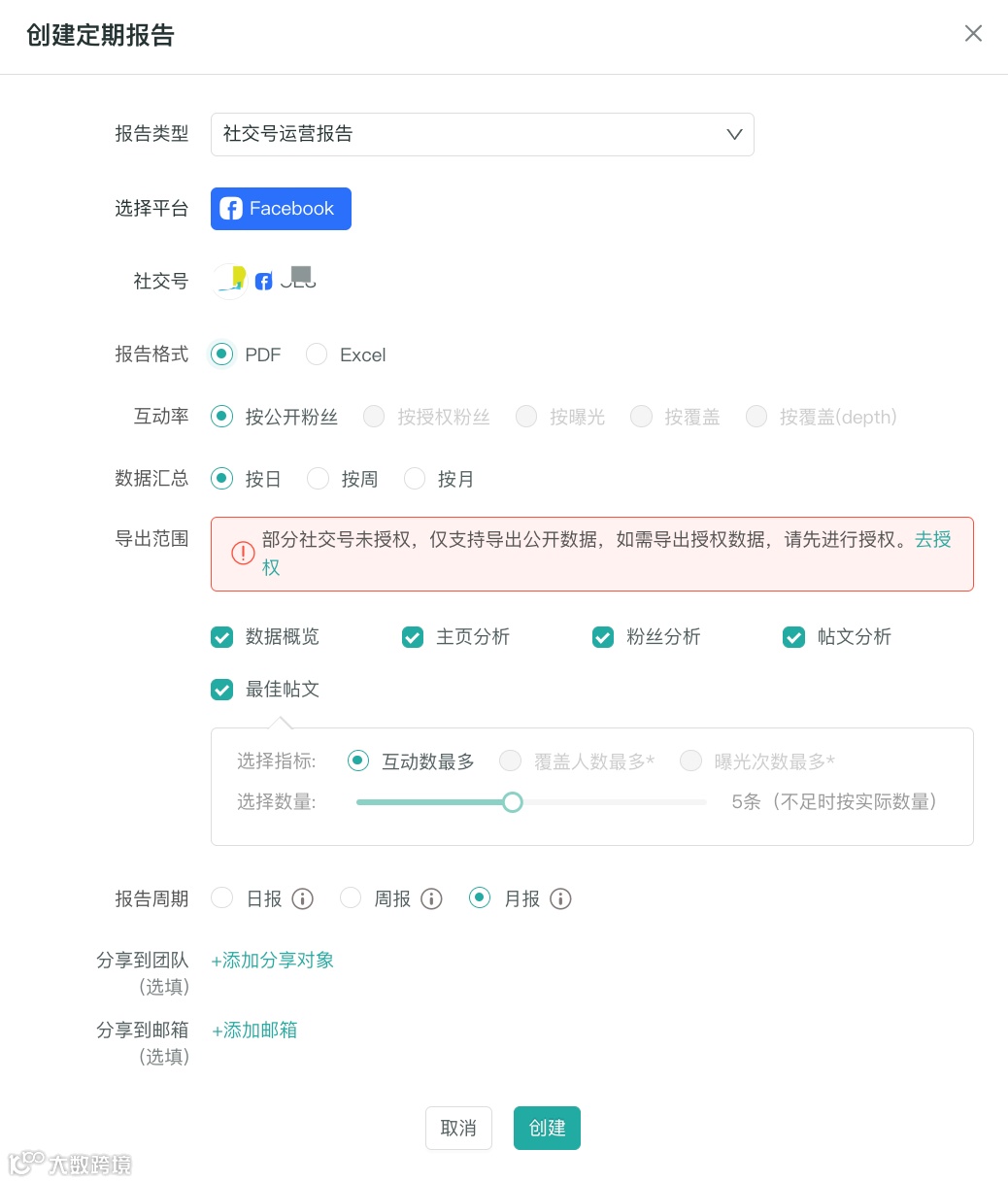Screen dimensions: 1008x1183
Task: Close the 创建定期报告 dialog
Action: coord(973,34)
